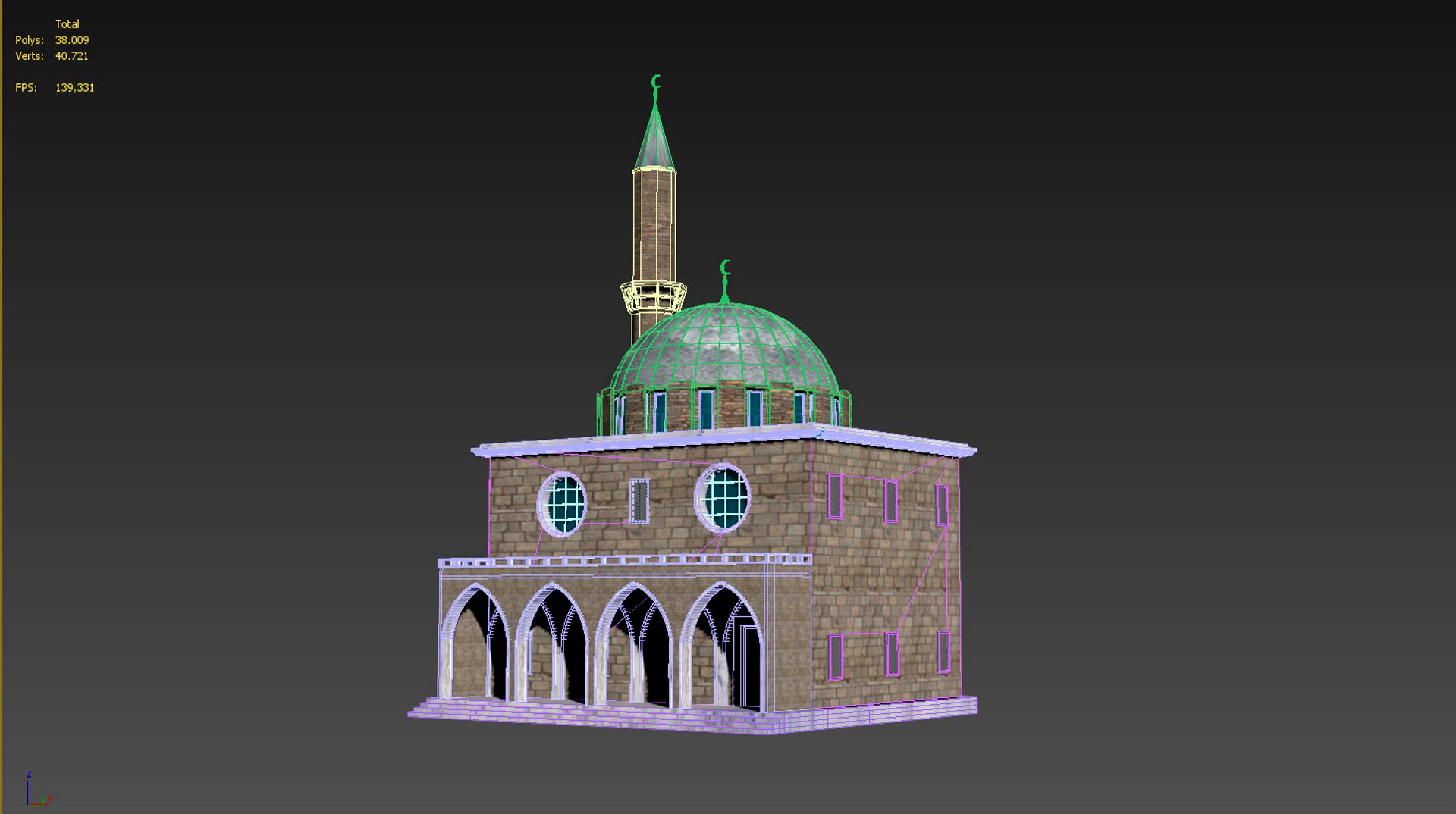Select the stepped base platform of the mosque

[692, 715]
